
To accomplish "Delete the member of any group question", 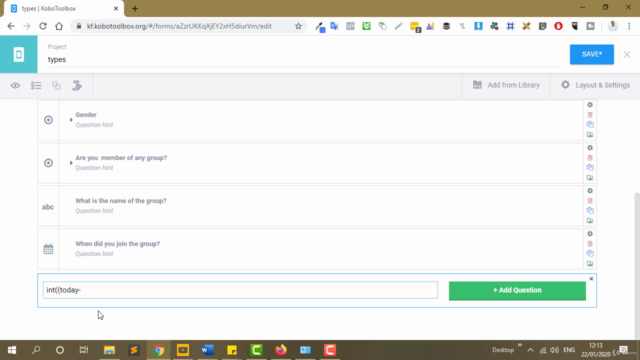I will [590, 158].
